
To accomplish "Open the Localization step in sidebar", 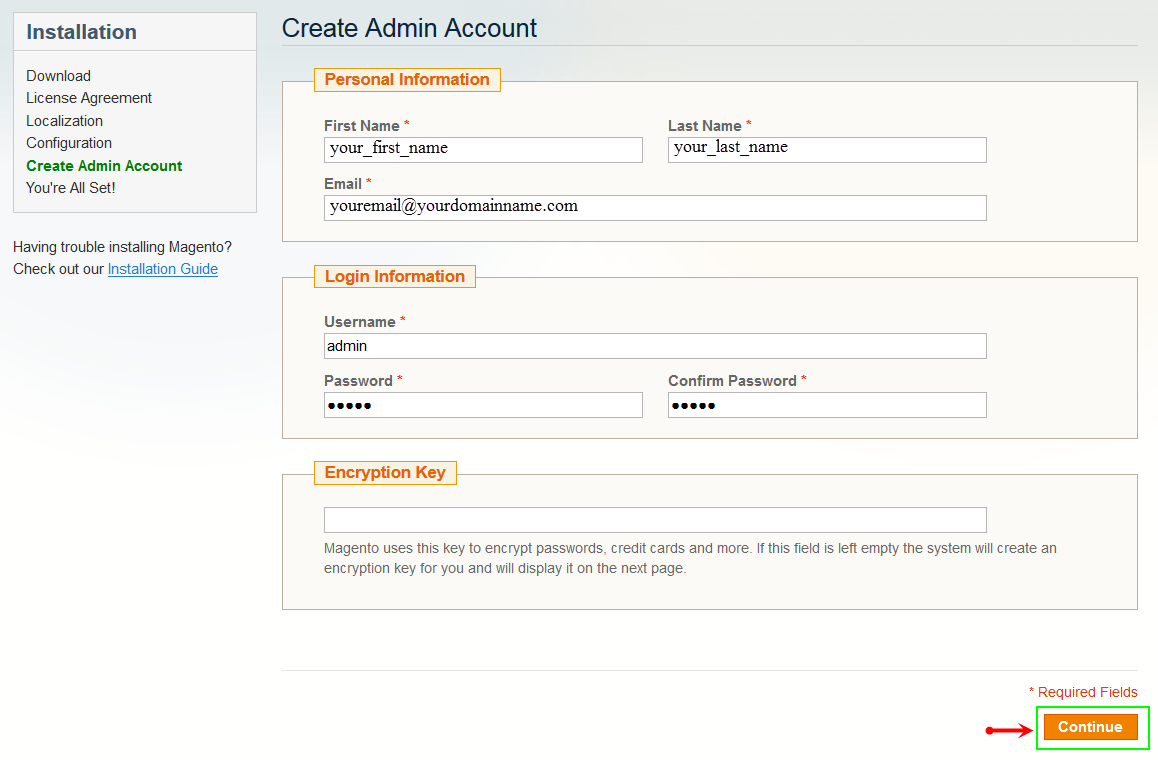I will (64, 121).
